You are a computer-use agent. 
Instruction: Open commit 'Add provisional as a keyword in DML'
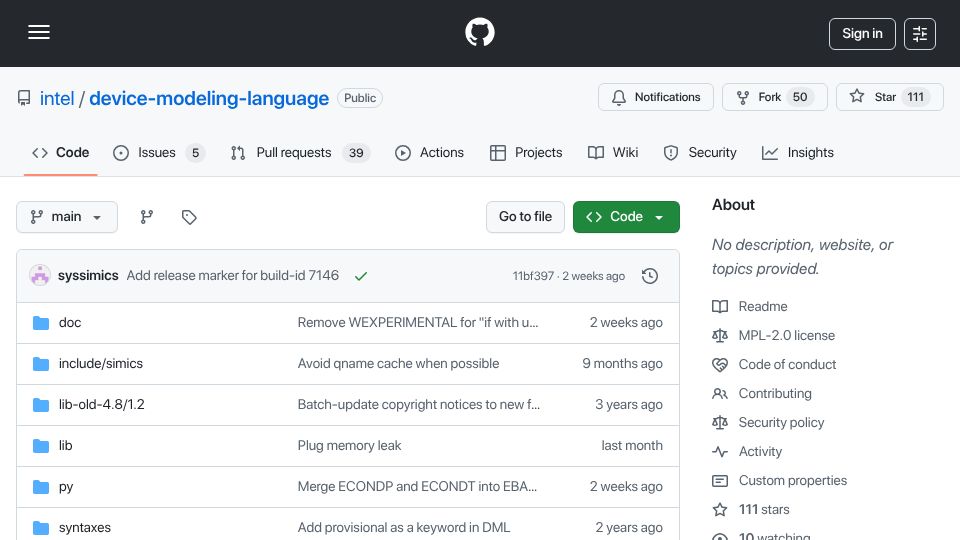coord(403,528)
